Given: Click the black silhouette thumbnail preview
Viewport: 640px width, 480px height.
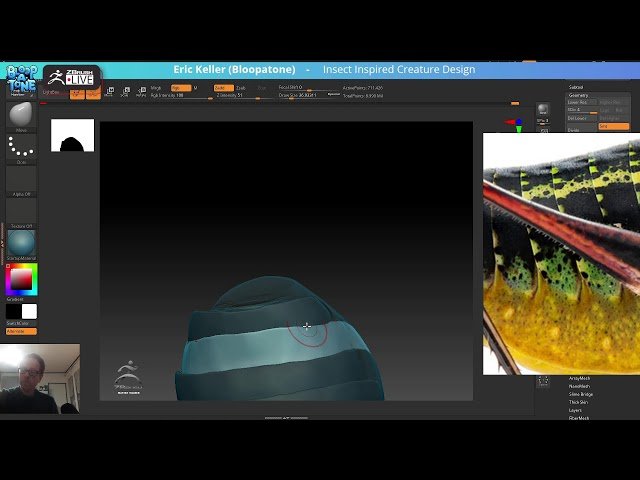Looking at the screenshot, I should pos(72,135).
